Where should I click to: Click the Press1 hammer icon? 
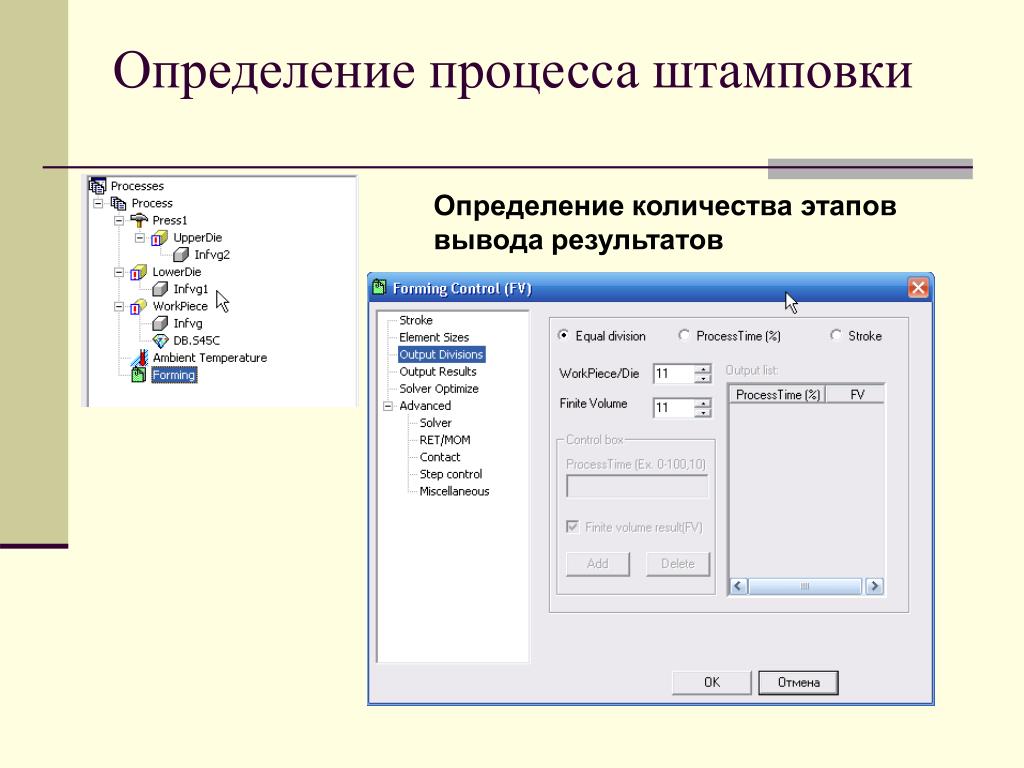pos(139,220)
